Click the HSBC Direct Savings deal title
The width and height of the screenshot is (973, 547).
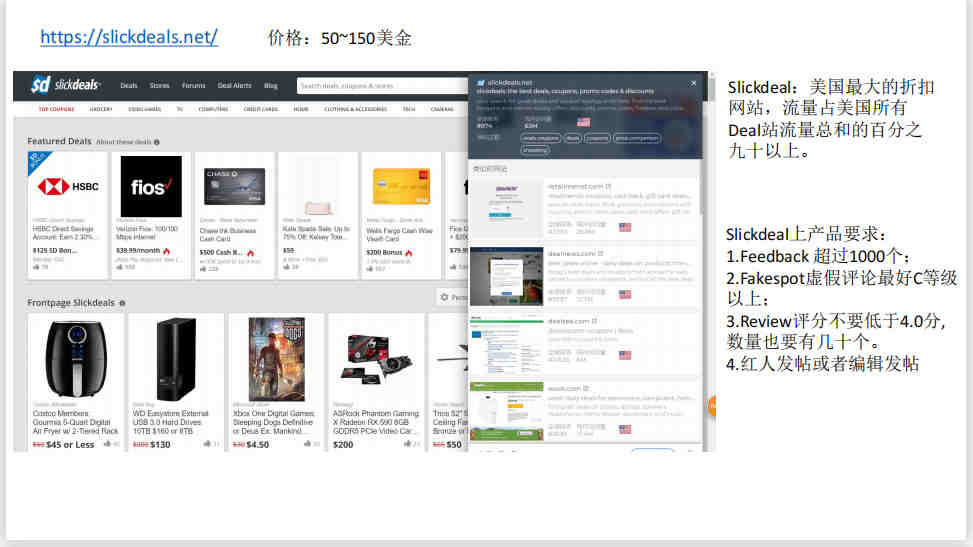tap(64, 233)
